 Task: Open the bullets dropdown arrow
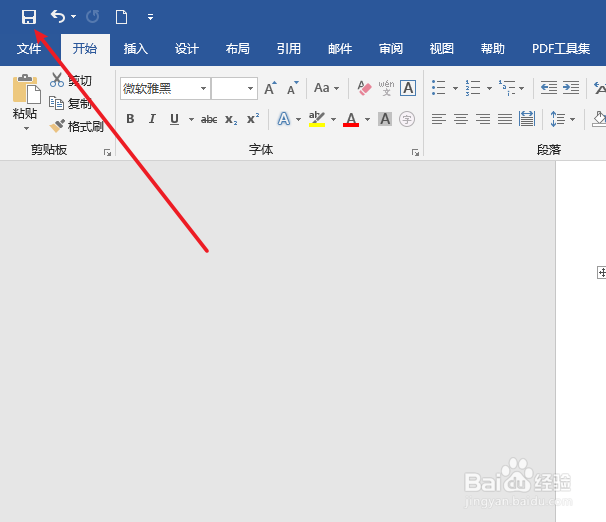(x=455, y=88)
